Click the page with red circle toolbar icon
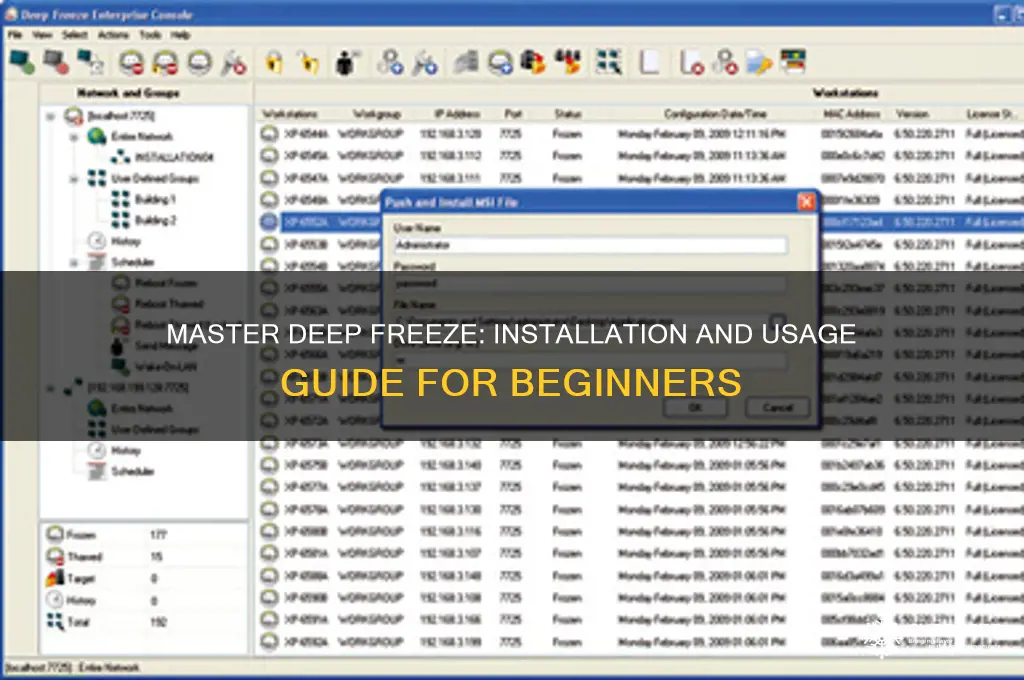 pyautogui.click(x=691, y=63)
